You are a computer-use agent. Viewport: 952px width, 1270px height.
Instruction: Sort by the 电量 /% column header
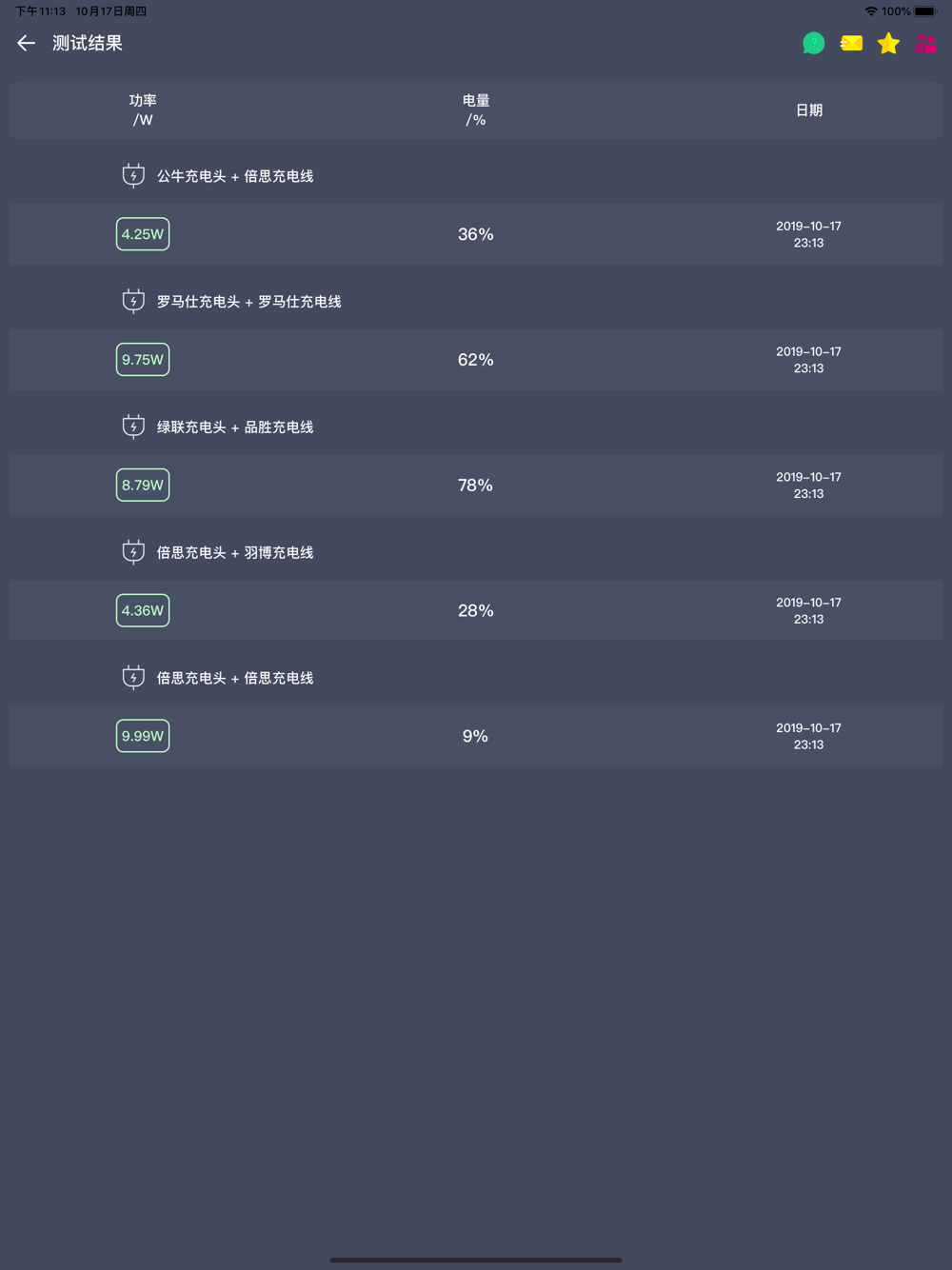pyautogui.click(x=476, y=109)
